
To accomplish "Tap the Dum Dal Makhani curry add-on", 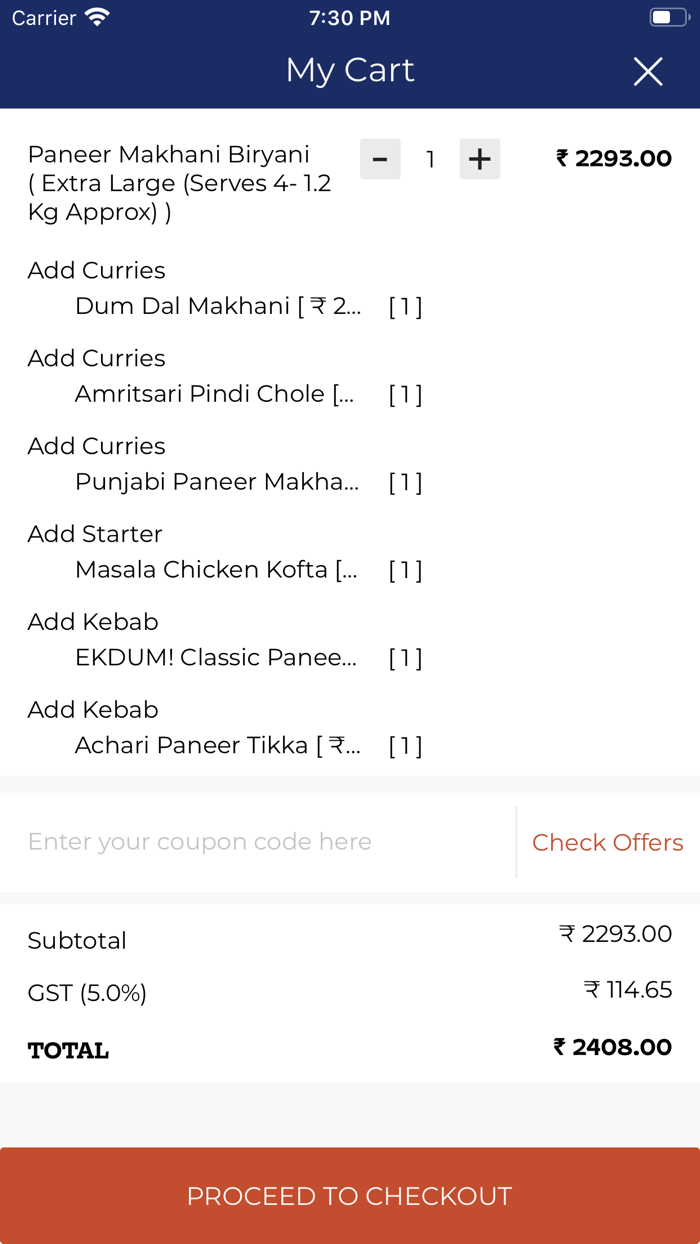I will [x=217, y=306].
